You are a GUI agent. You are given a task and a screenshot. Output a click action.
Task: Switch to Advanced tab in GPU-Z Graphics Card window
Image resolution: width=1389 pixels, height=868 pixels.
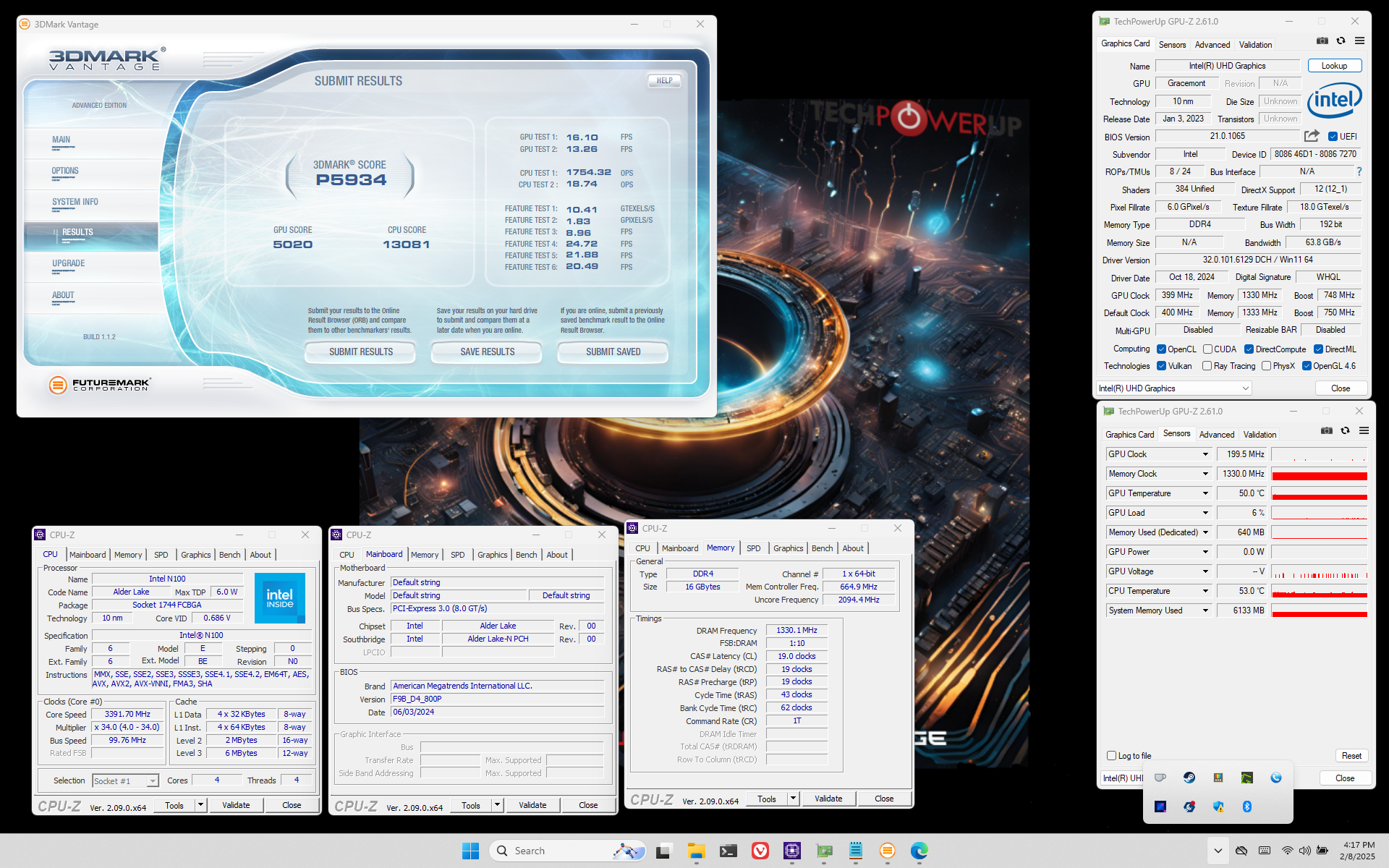pyautogui.click(x=1212, y=45)
